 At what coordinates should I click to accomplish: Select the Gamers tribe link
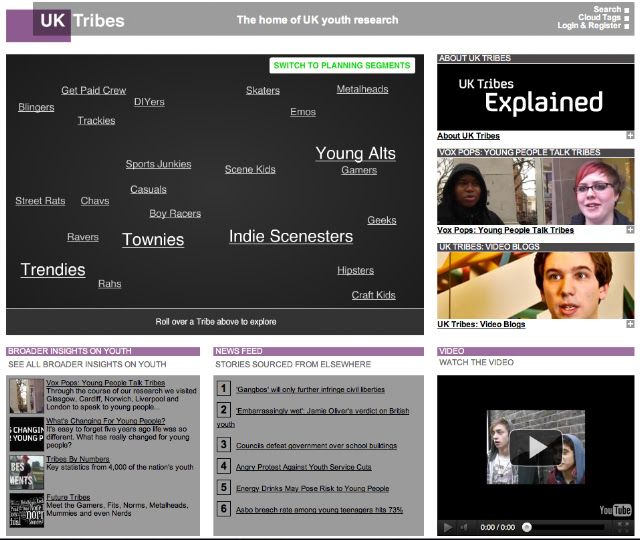pos(359,170)
